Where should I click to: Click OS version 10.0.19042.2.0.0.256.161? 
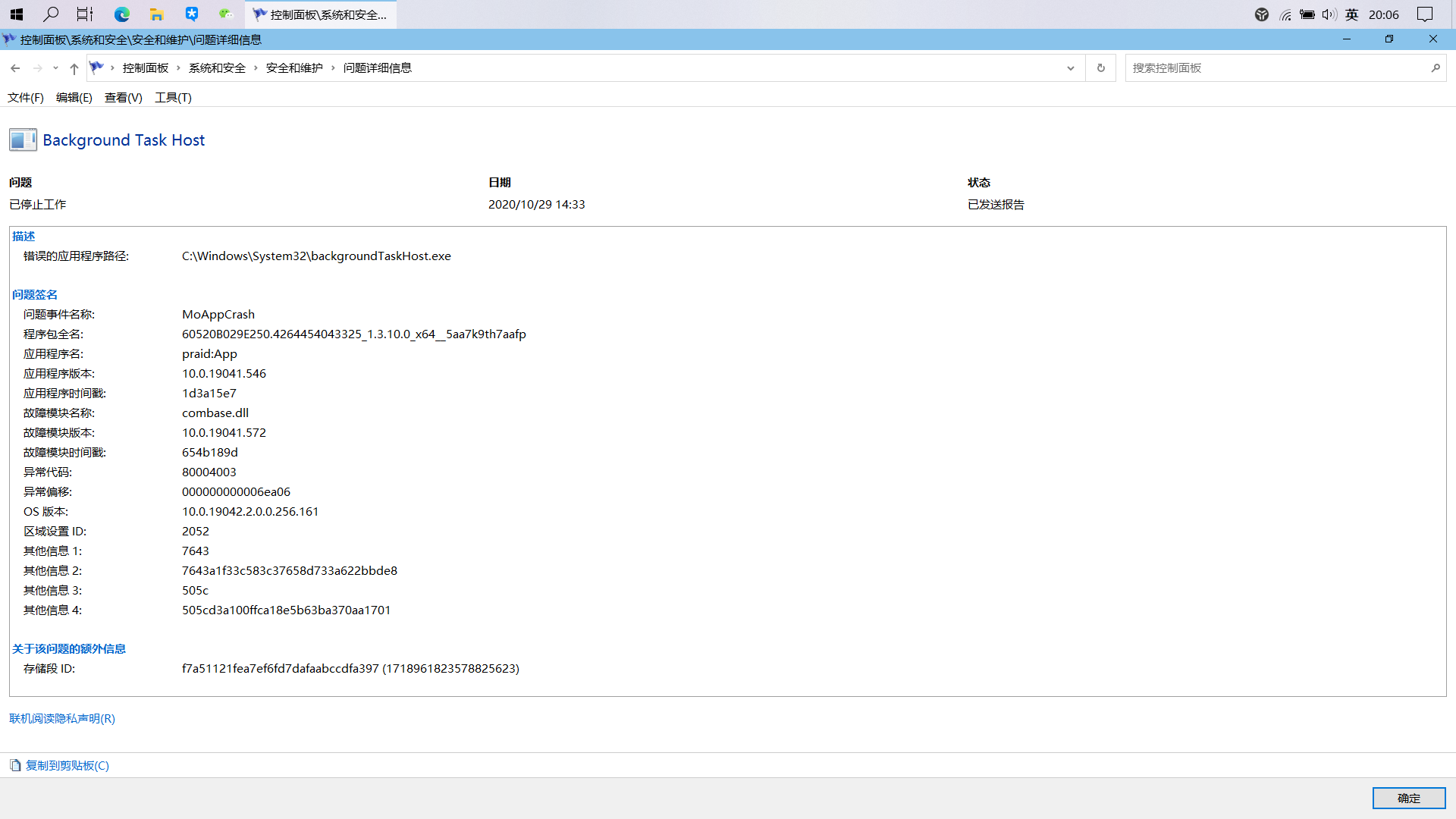250,512
